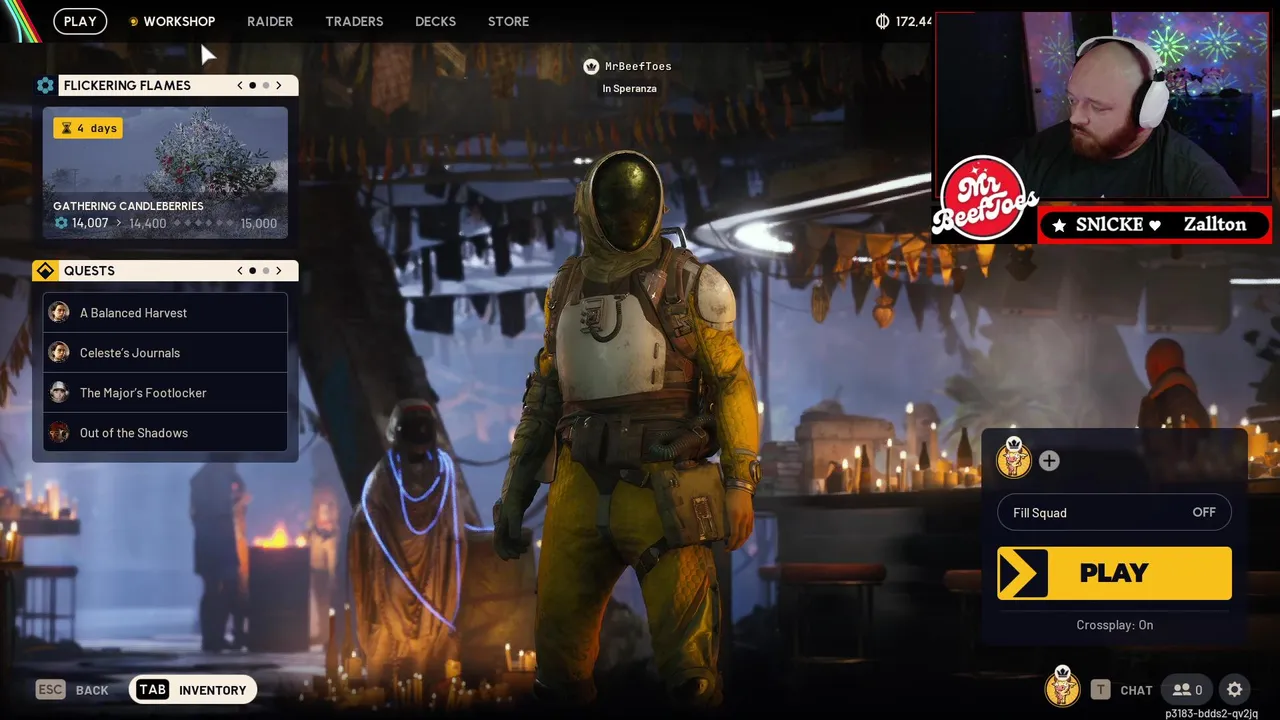Viewport: 1280px width, 720px height.
Task: Click the bottom bar player avatar icon
Action: pyautogui.click(x=1062, y=687)
